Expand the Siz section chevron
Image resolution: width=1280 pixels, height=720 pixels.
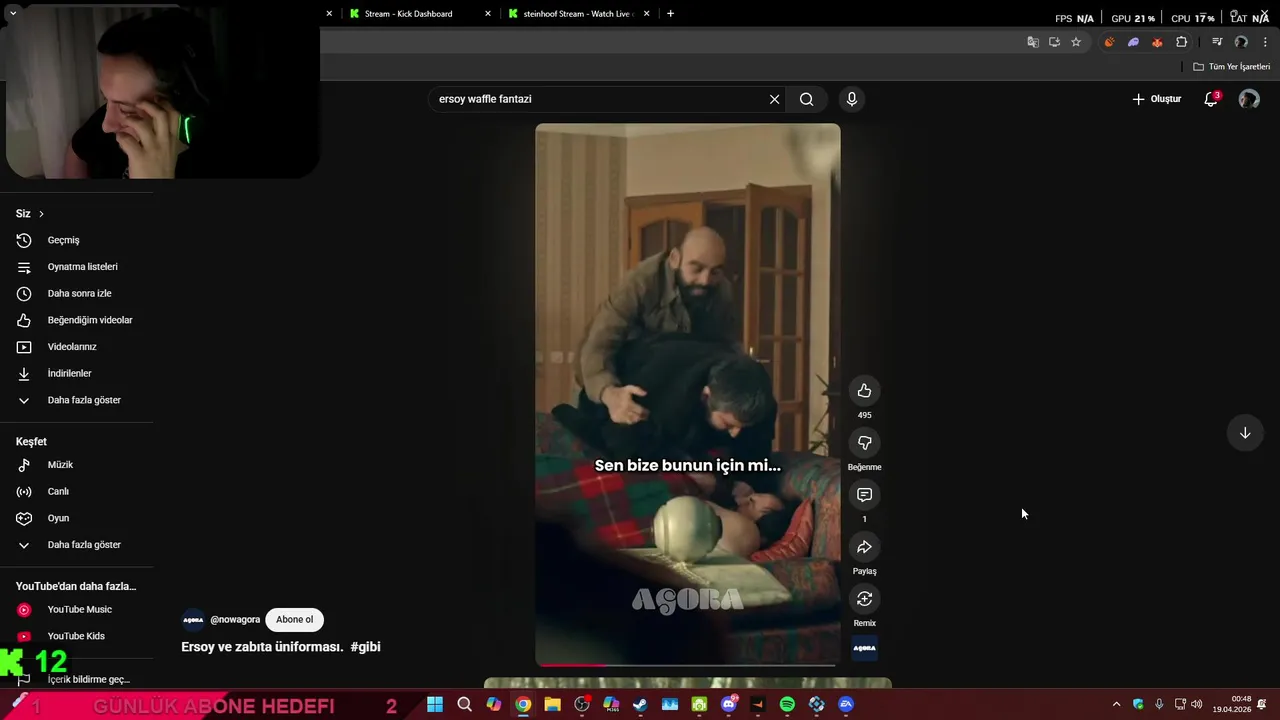pyautogui.click(x=41, y=214)
